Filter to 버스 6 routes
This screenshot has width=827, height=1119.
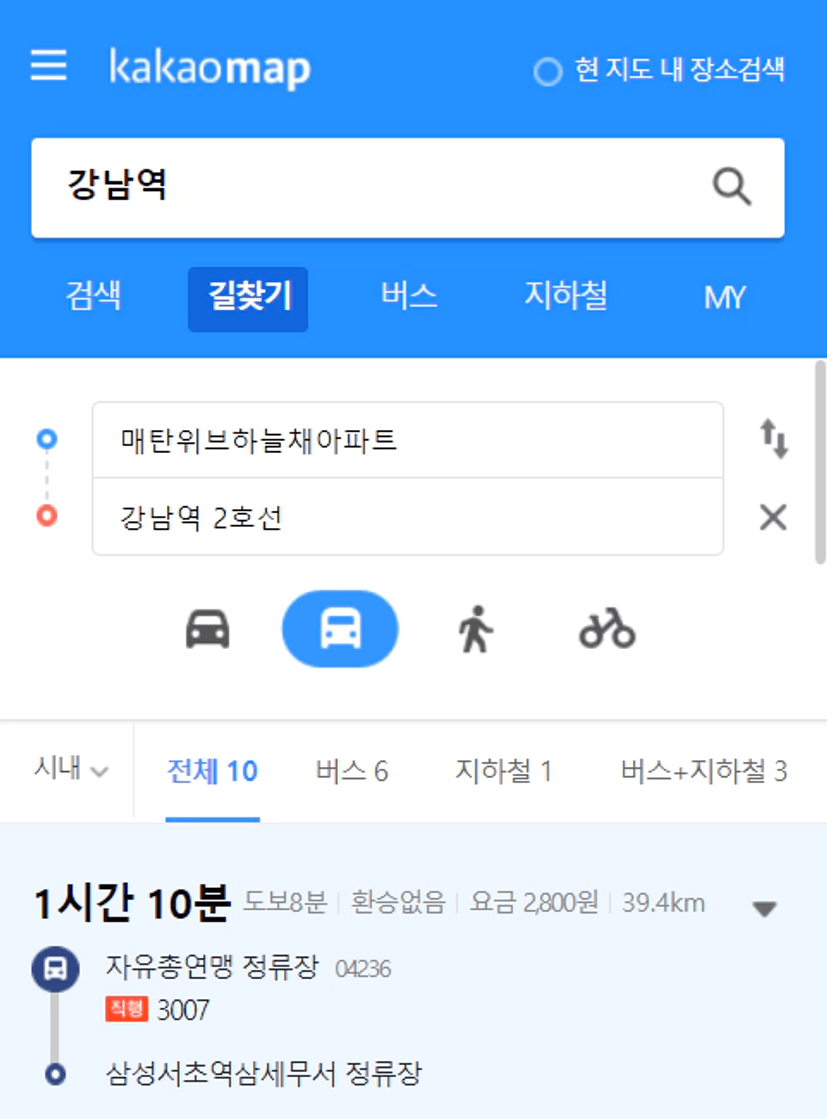click(x=352, y=771)
